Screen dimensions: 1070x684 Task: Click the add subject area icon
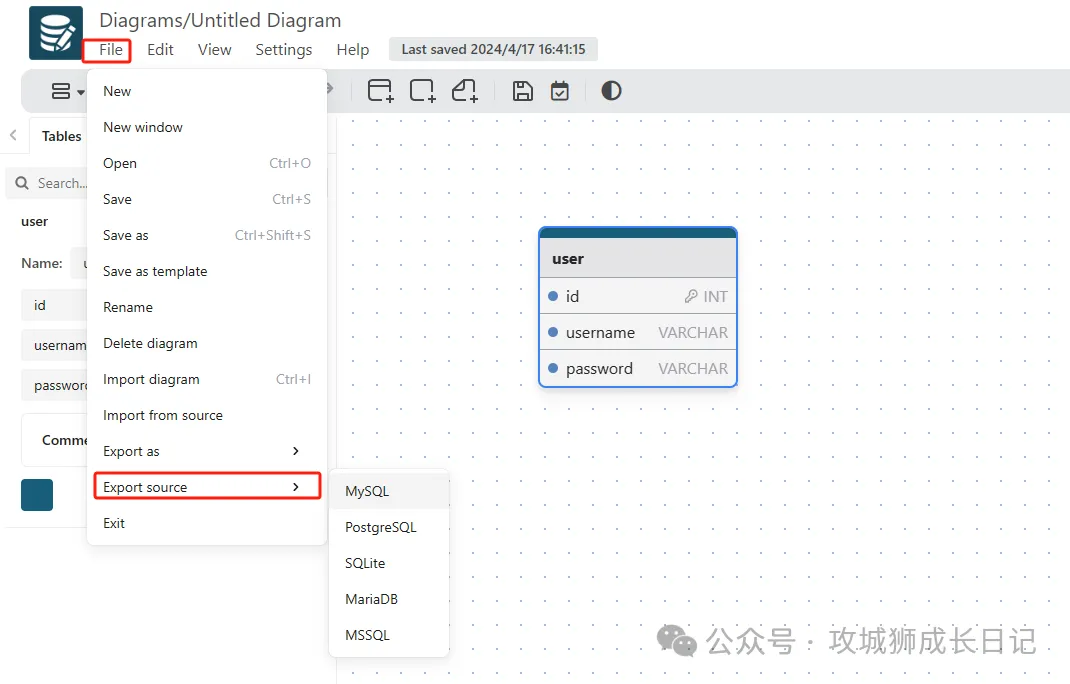[422, 91]
